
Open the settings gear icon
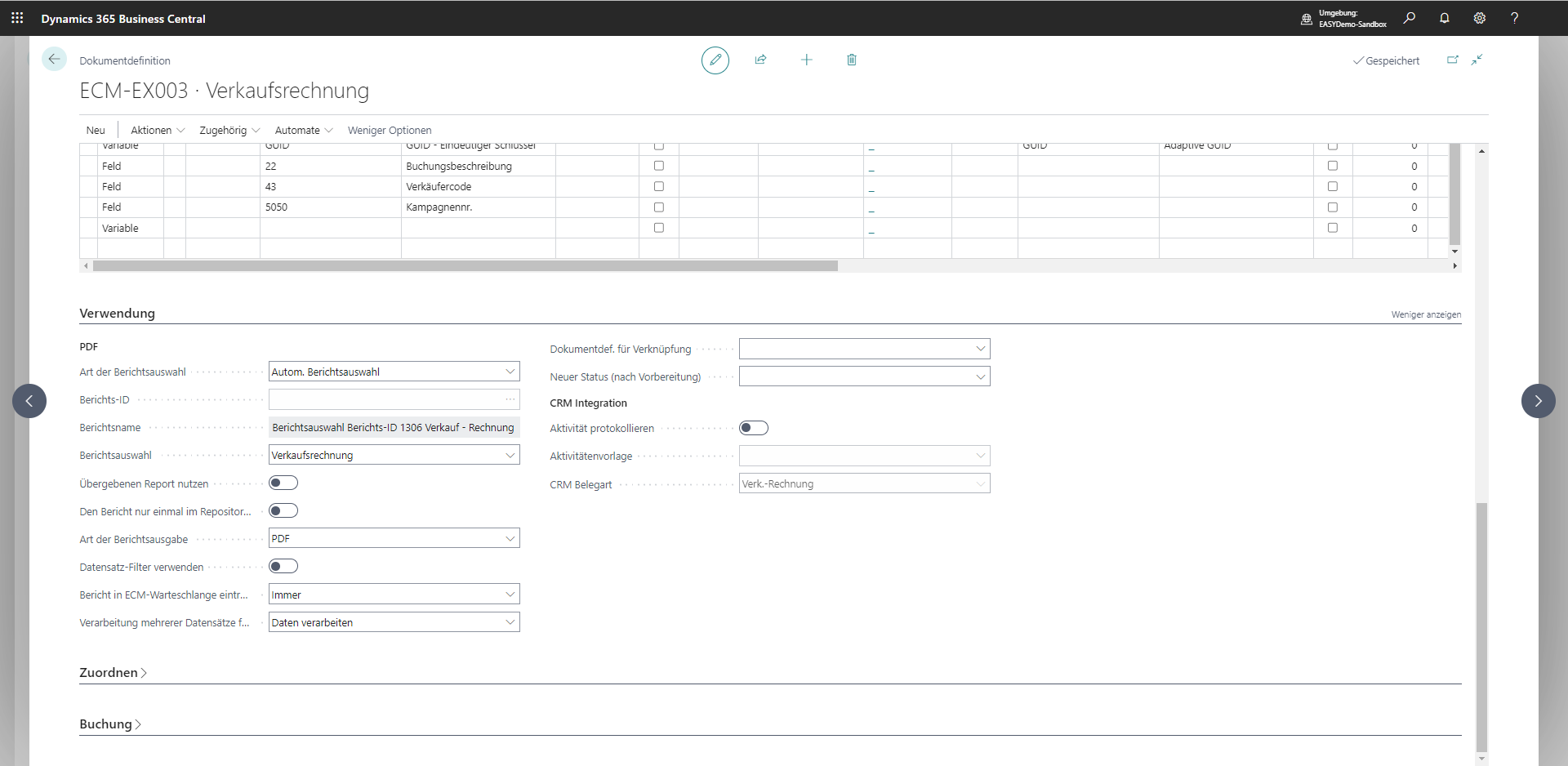[1479, 18]
